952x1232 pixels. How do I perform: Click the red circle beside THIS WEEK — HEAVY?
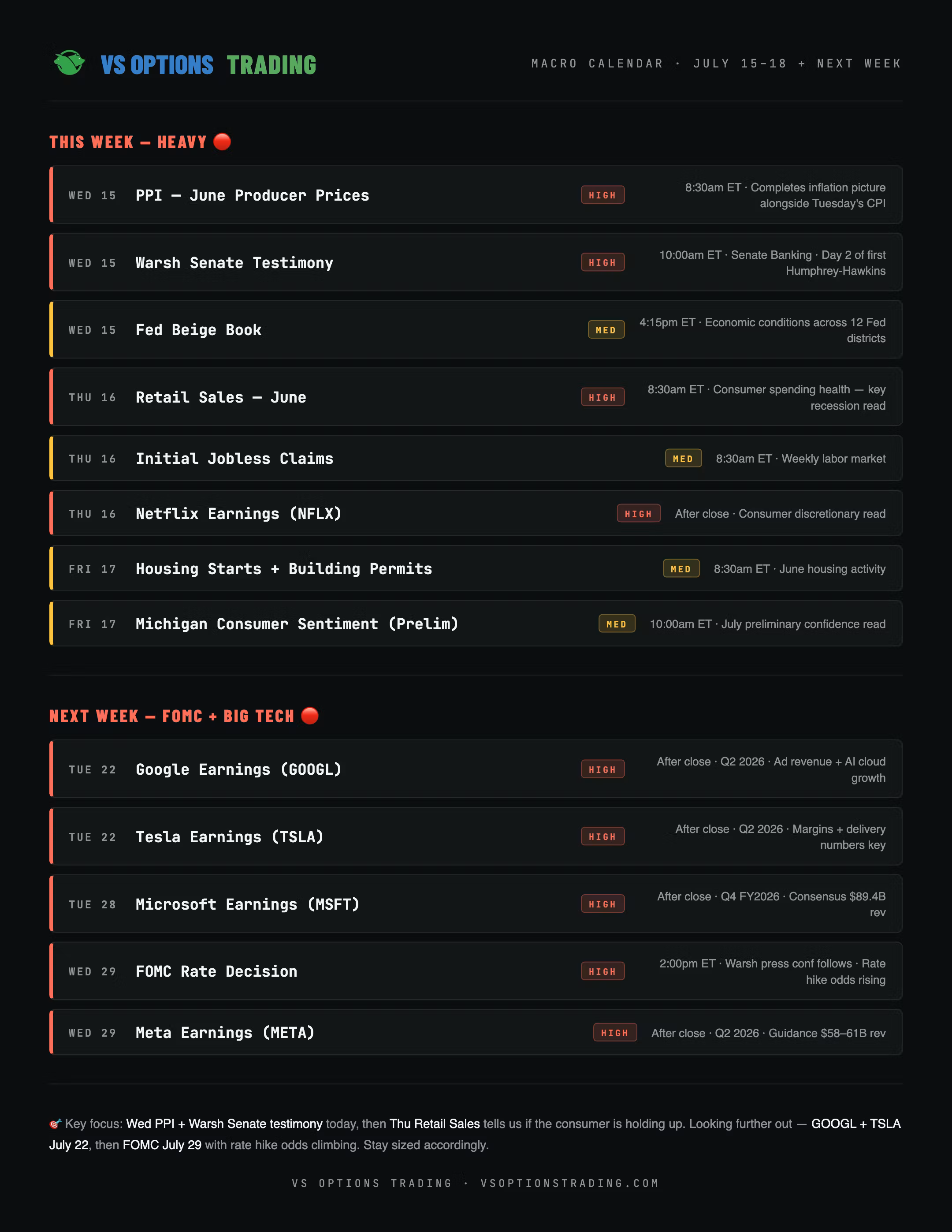point(222,142)
